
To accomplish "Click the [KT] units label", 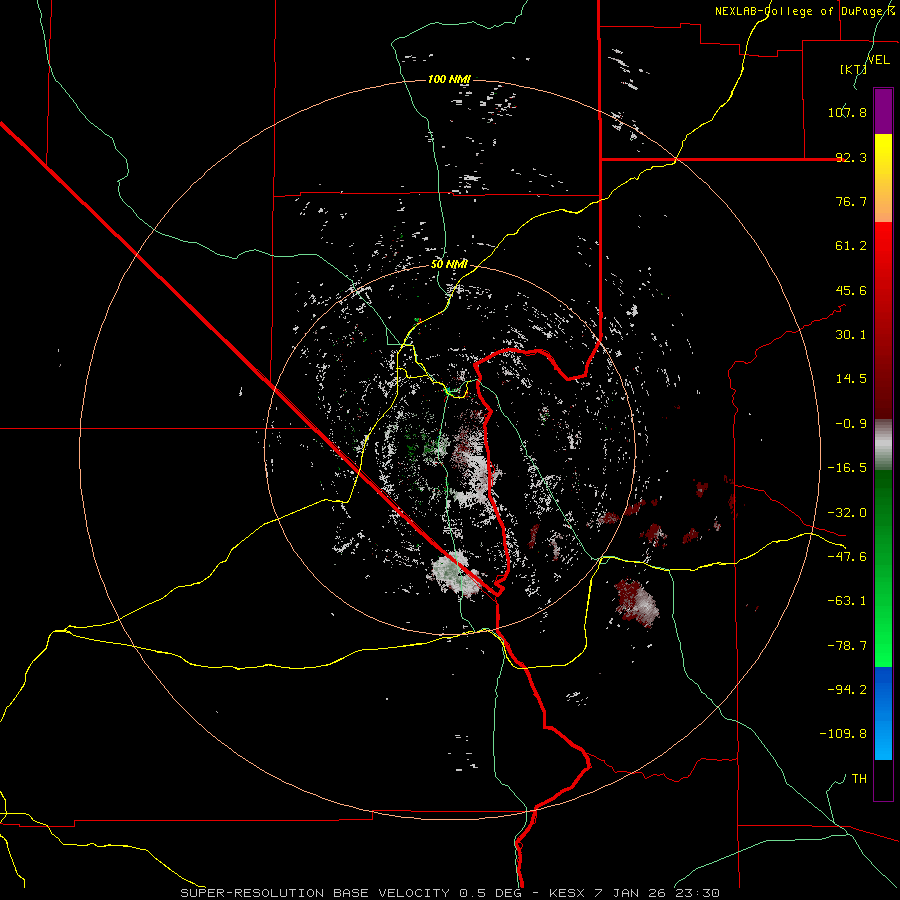I will click(x=854, y=69).
